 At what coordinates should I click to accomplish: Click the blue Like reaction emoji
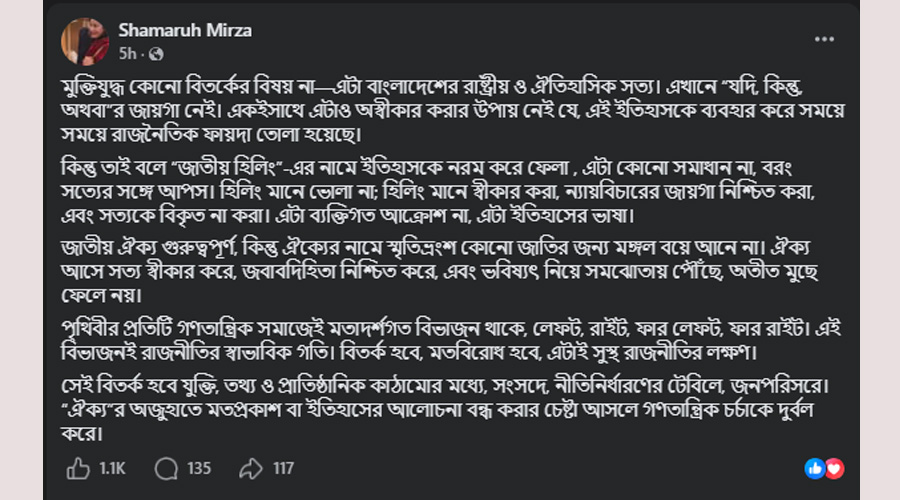pyautogui.click(x=815, y=467)
